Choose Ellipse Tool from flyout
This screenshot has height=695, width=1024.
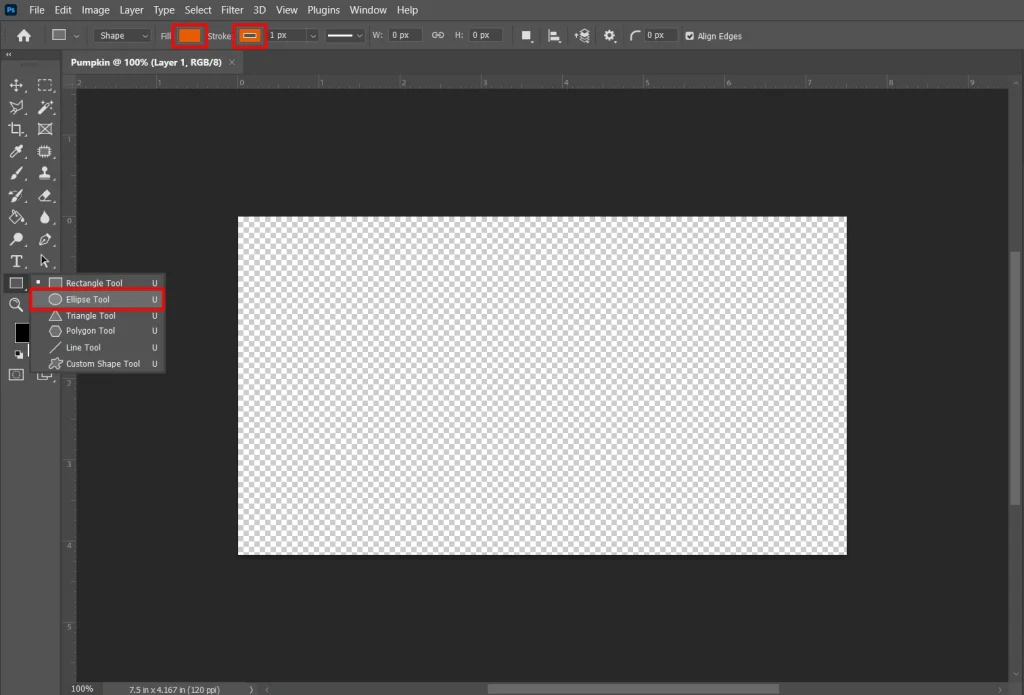98,299
